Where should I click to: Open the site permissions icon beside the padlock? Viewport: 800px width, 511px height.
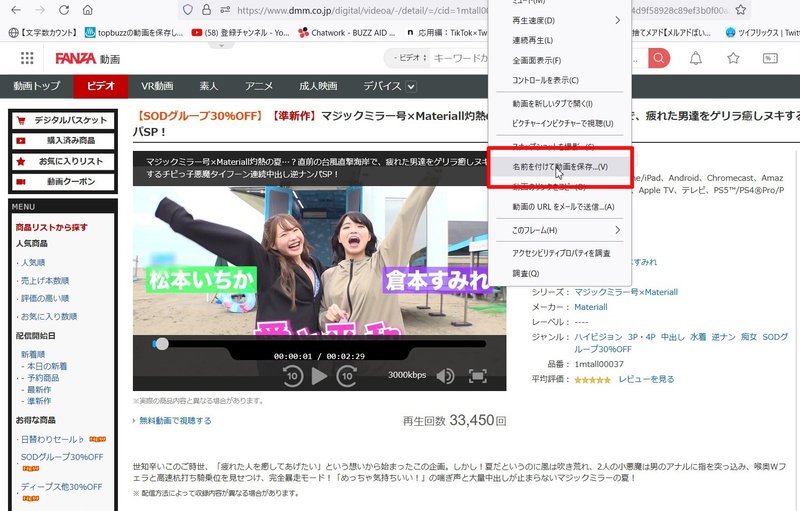click(225, 10)
